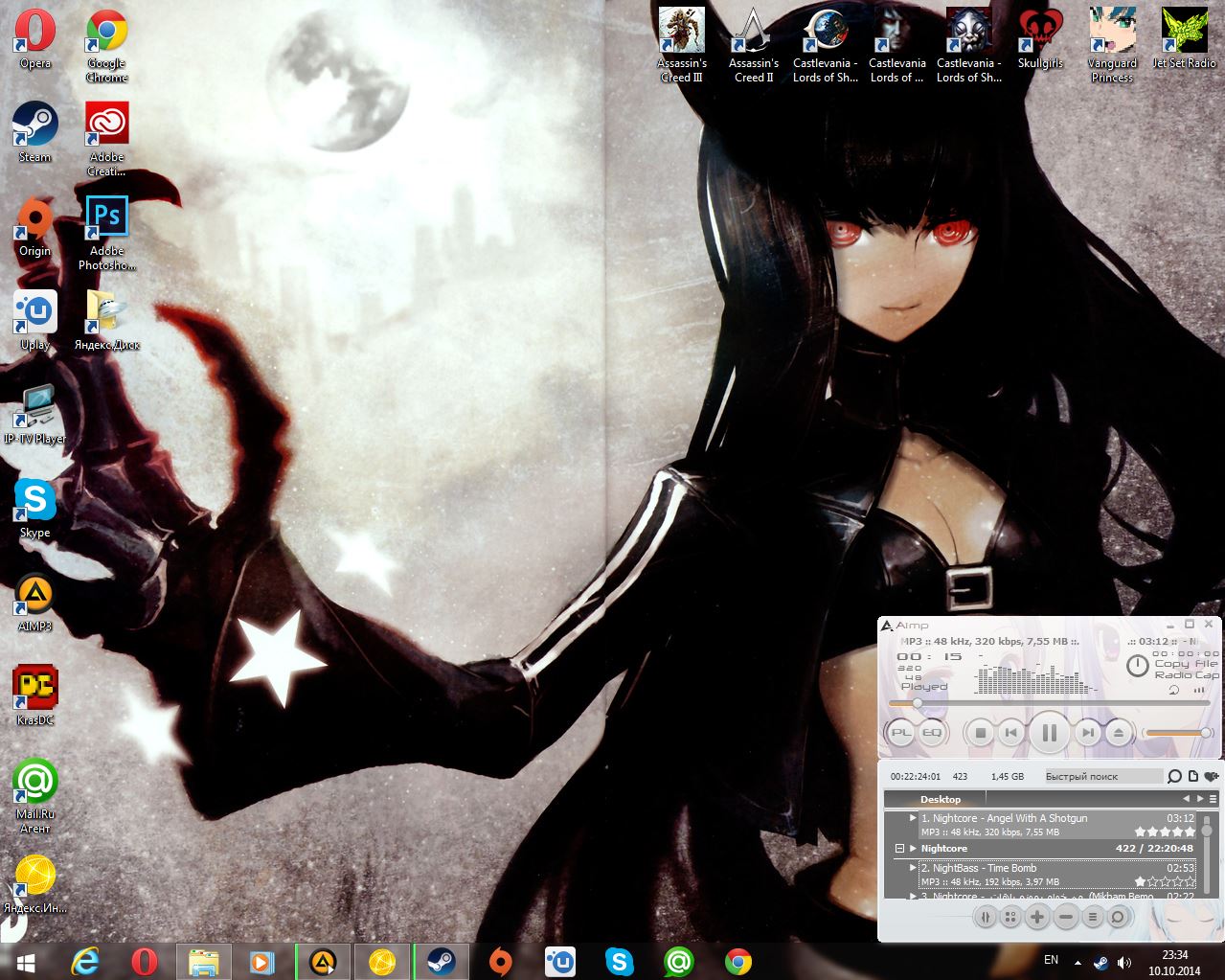This screenshot has height=980, width=1225.
Task: Open the playlist tabs menu in AIMP
Action: [x=1213, y=799]
